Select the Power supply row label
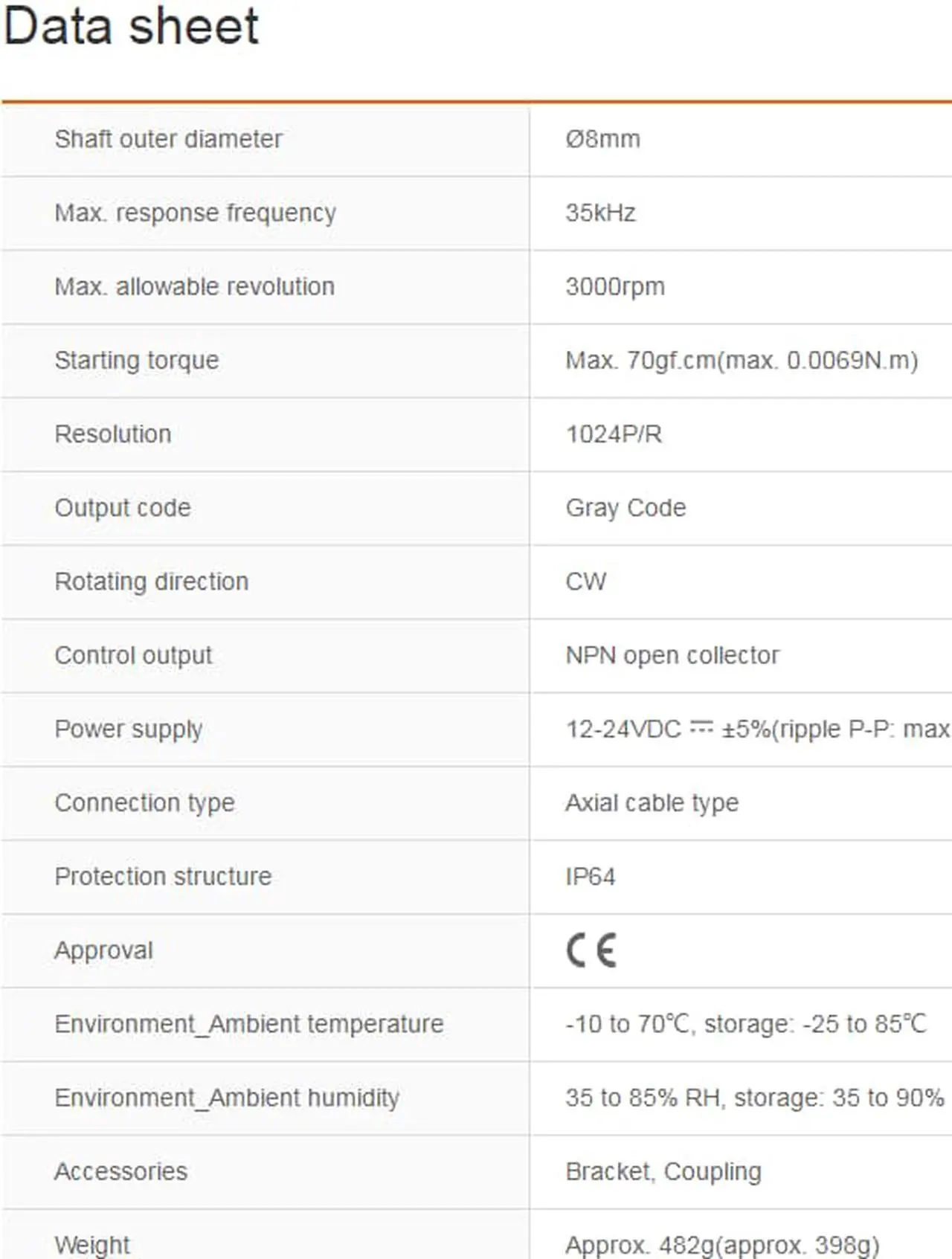The image size is (952, 1259). click(129, 730)
